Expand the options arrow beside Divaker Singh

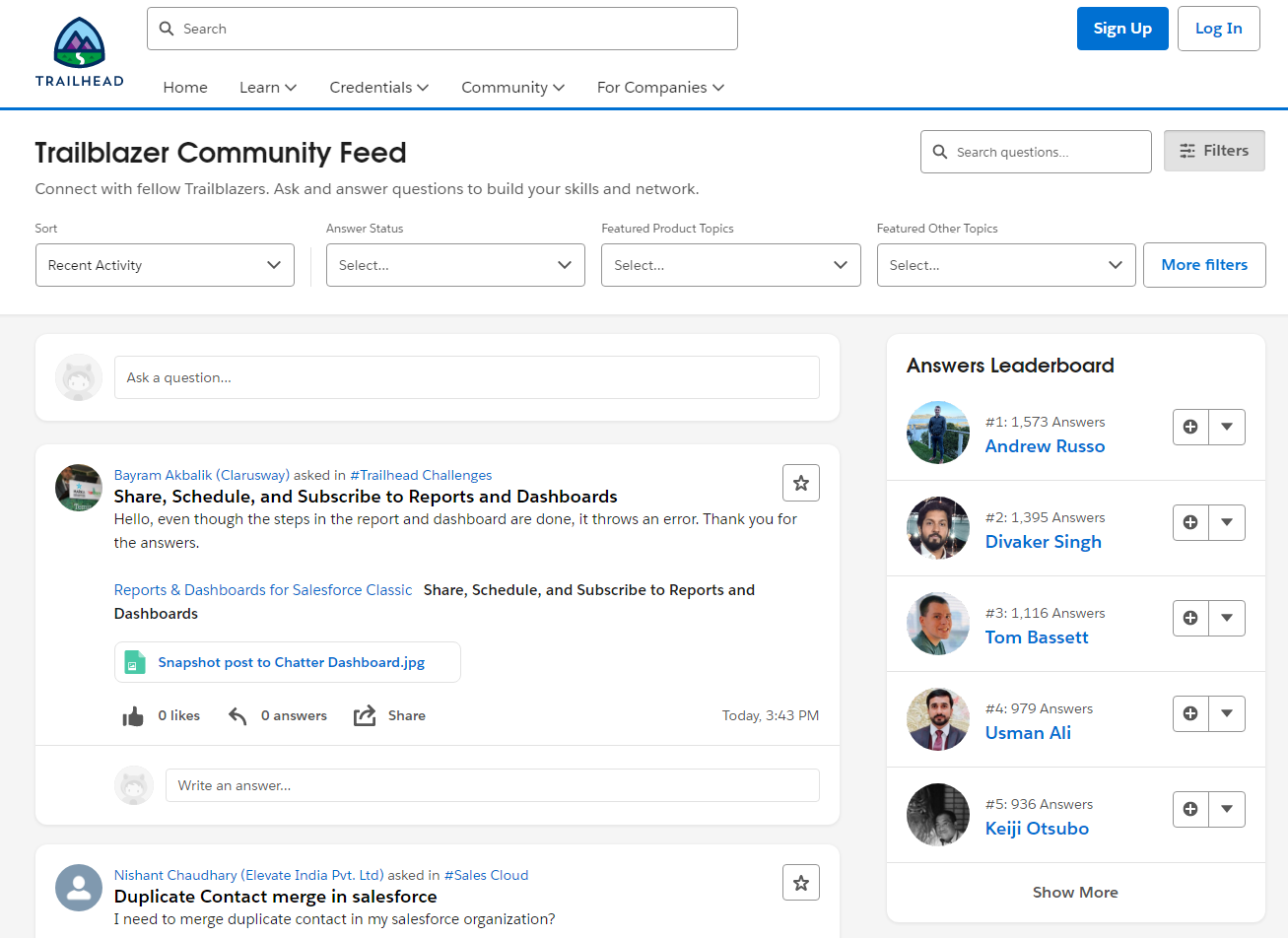1227,522
